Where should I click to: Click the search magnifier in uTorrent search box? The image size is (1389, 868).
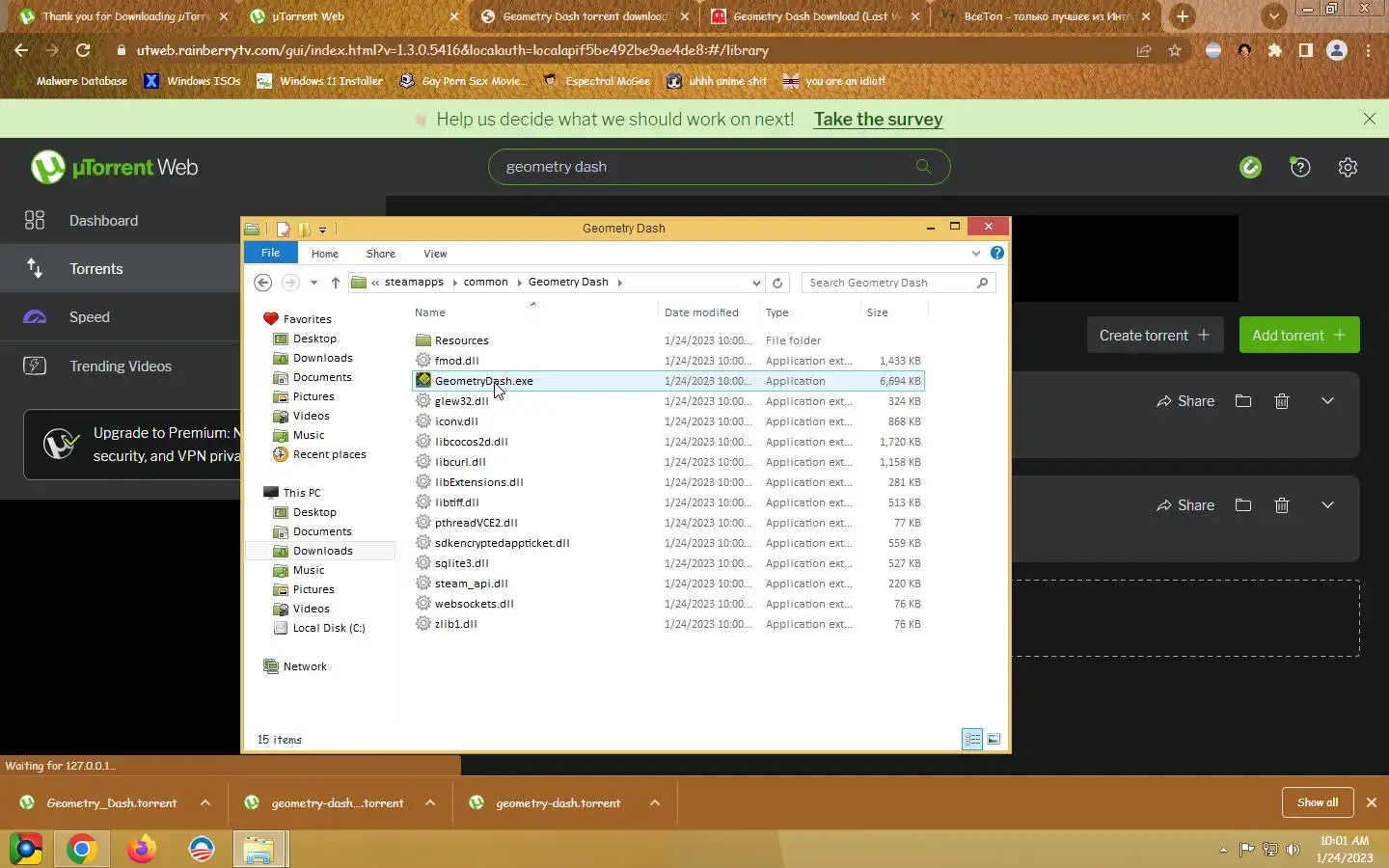(923, 167)
